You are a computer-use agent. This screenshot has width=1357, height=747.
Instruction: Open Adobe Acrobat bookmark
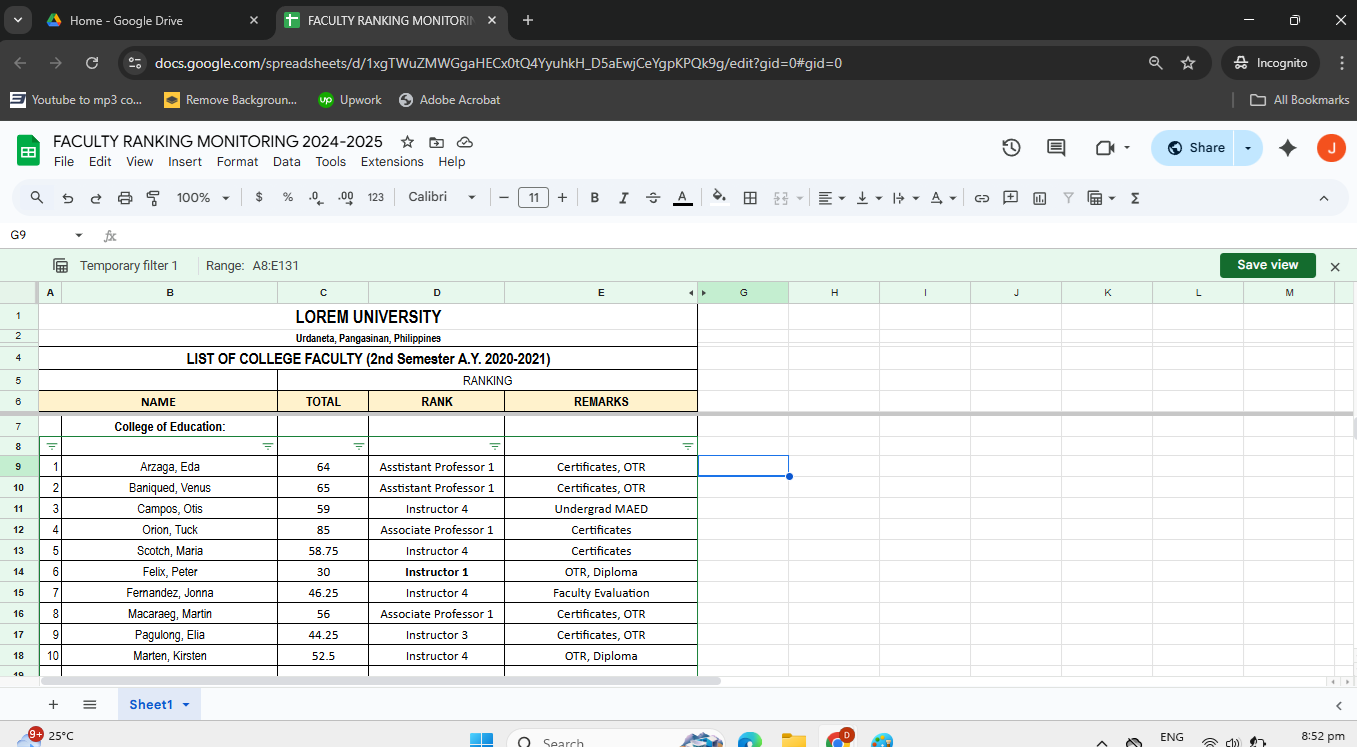(x=449, y=100)
